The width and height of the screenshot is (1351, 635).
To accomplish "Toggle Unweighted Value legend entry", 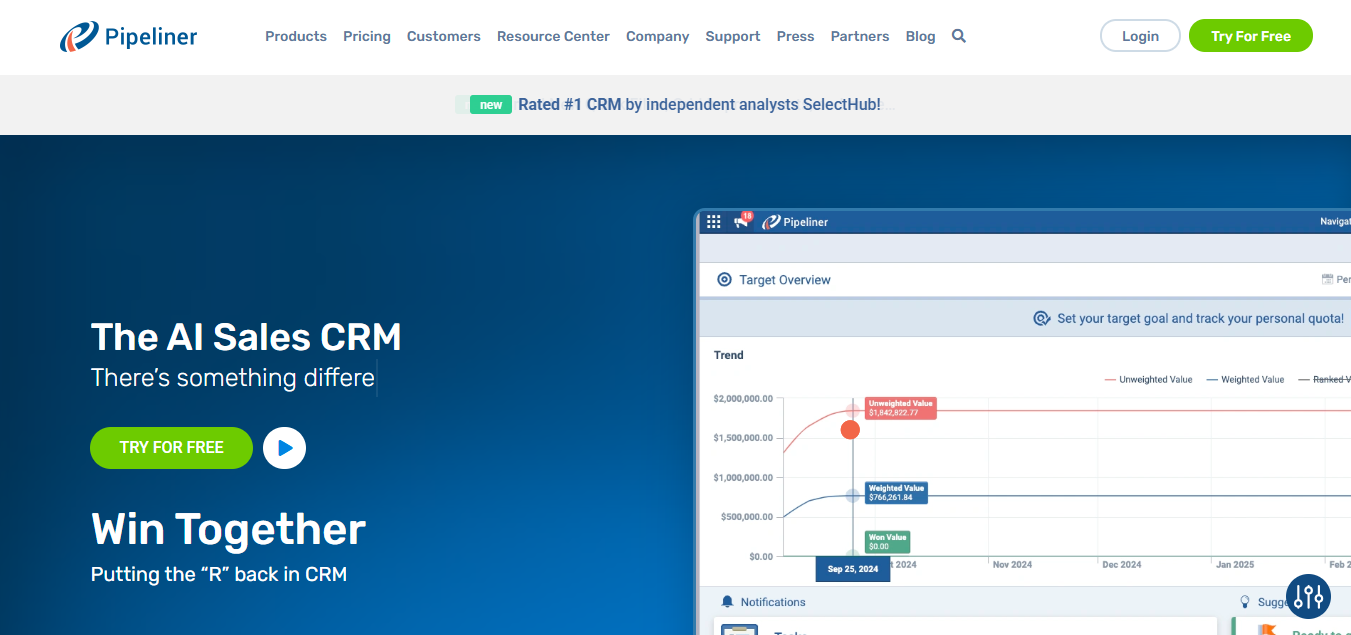I will click(x=1149, y=380).
